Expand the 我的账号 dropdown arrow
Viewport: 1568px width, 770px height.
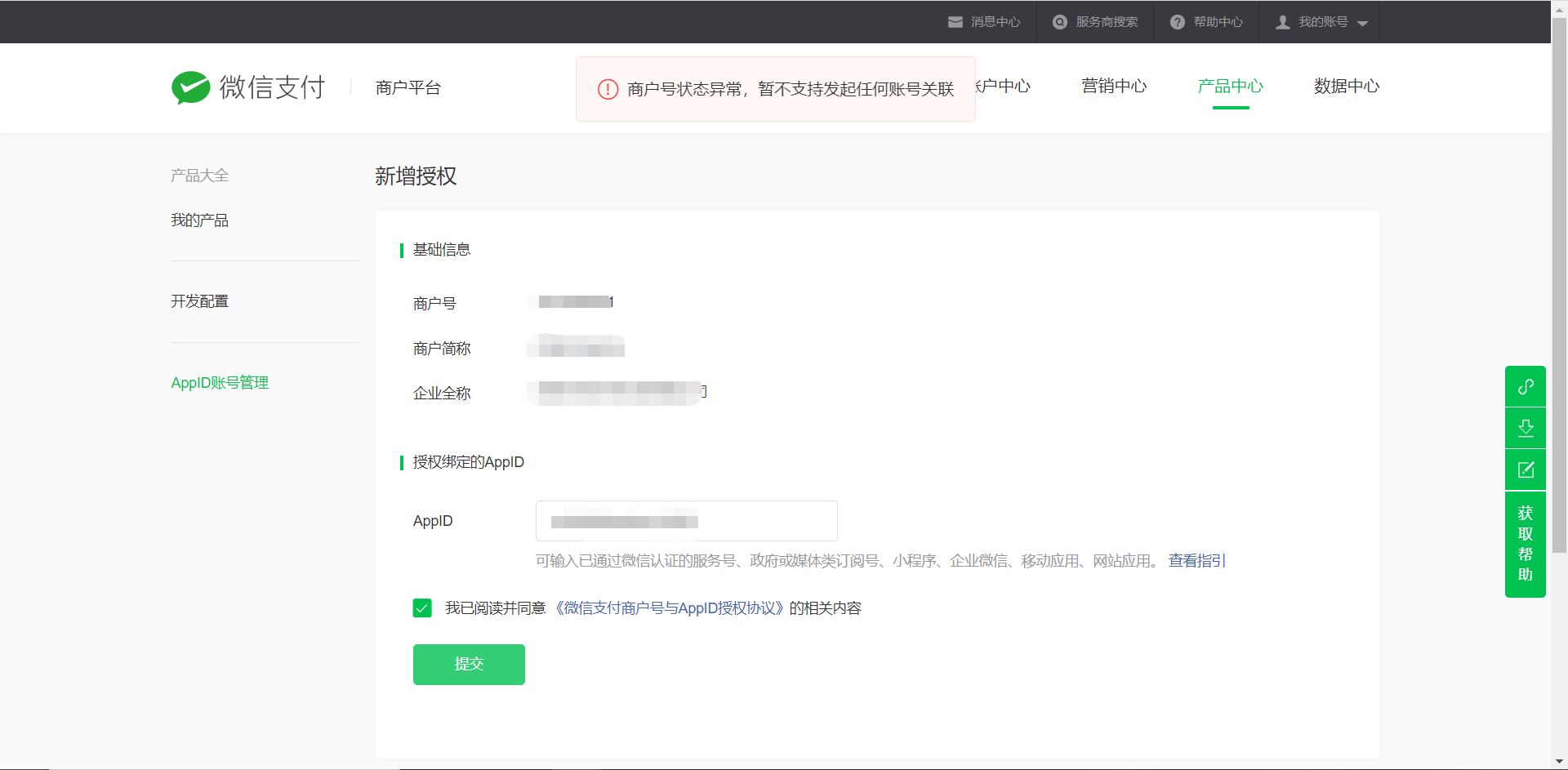point(1362,23)
